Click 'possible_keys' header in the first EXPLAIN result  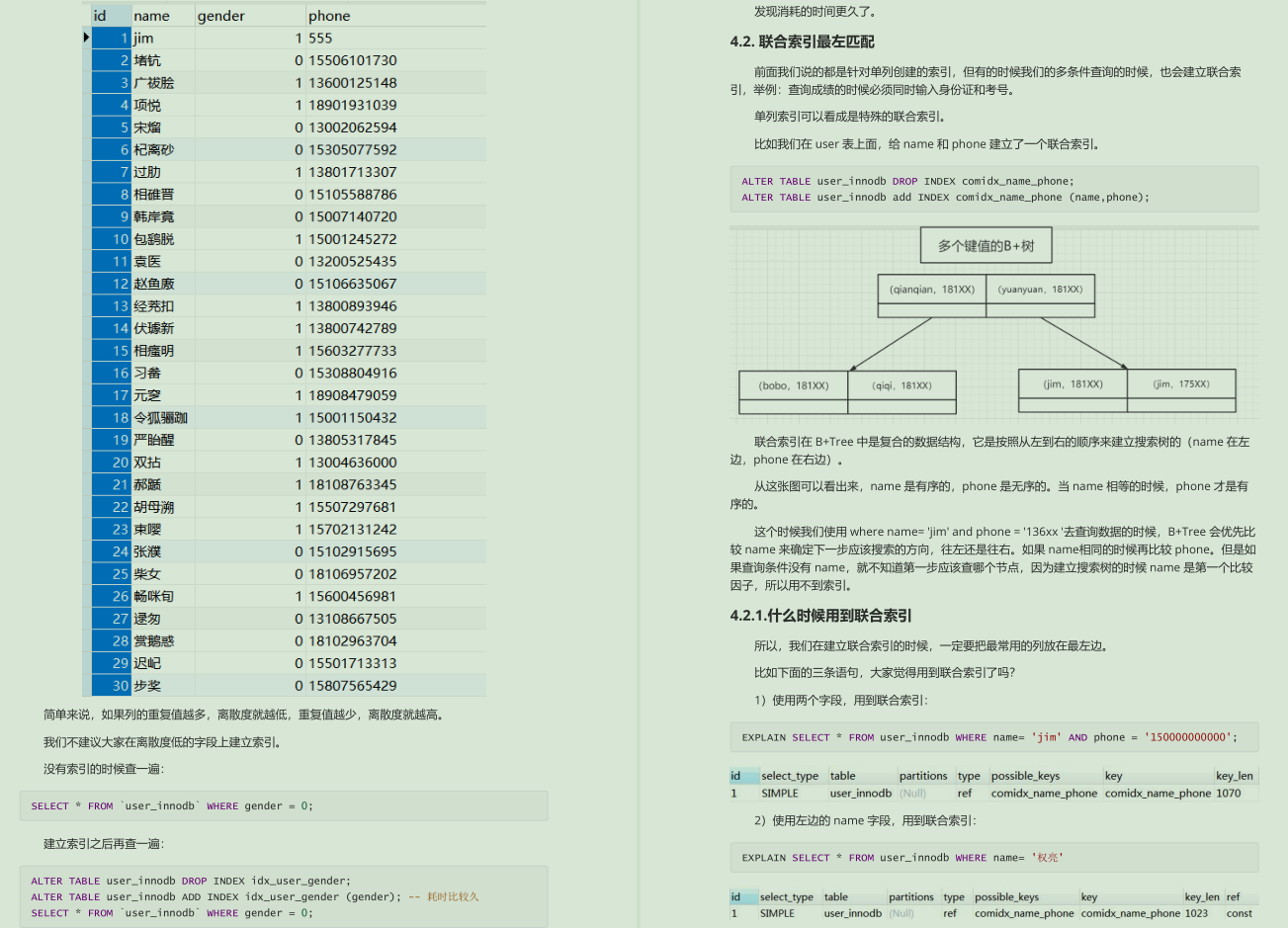tap(1025, 776)
